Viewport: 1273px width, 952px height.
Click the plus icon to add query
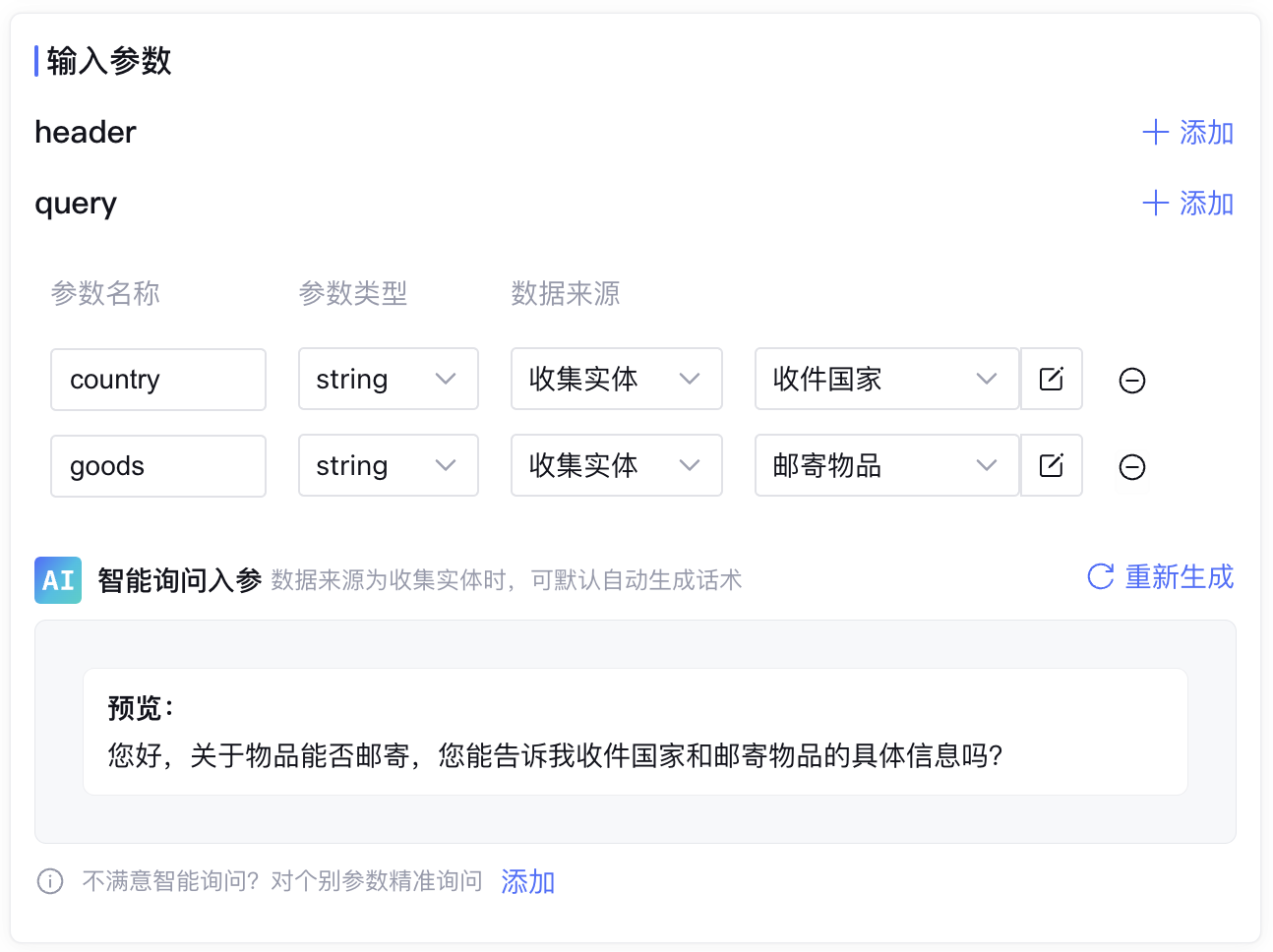point(1155,204)
